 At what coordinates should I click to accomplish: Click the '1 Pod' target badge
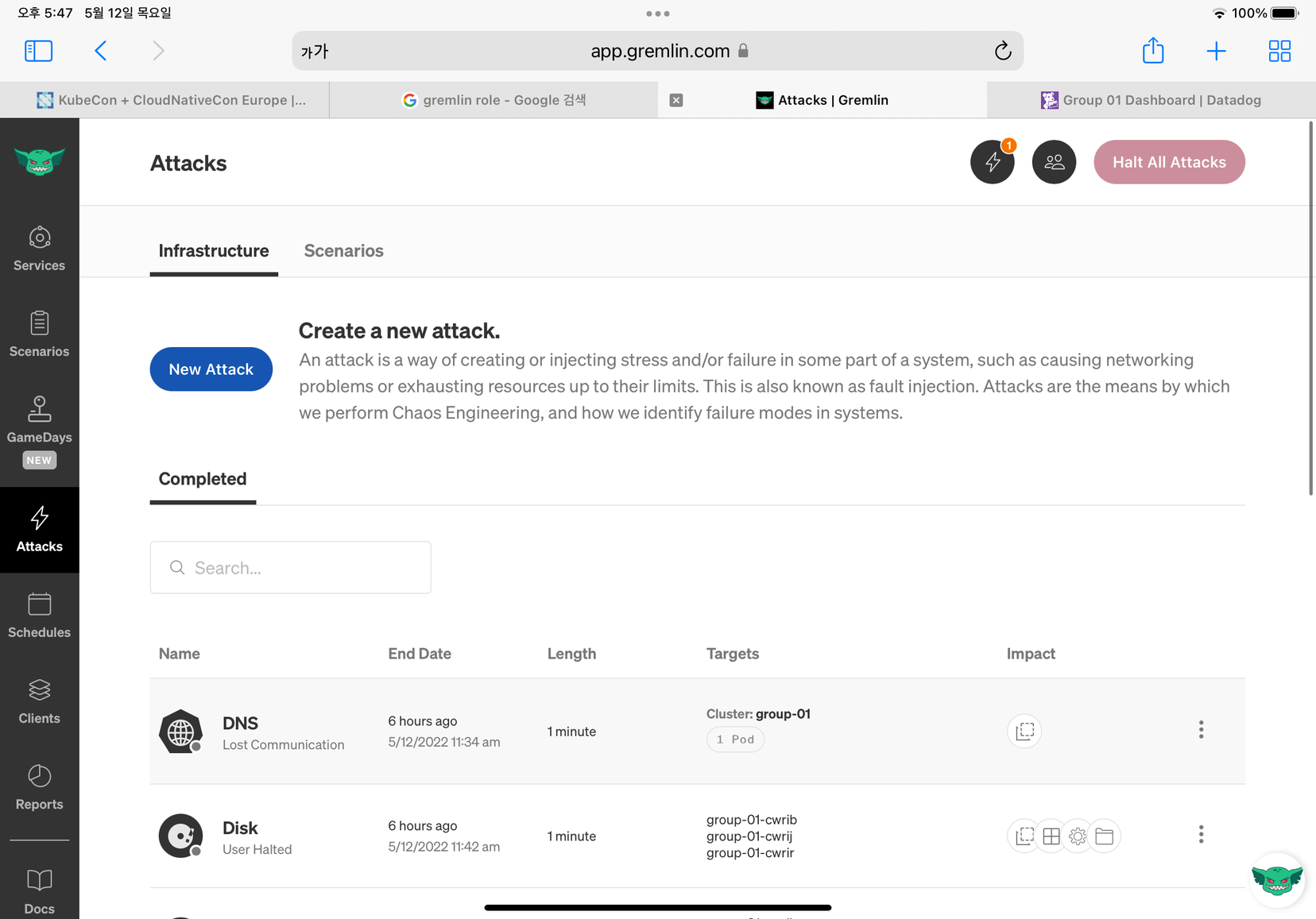tap(735, 739)
